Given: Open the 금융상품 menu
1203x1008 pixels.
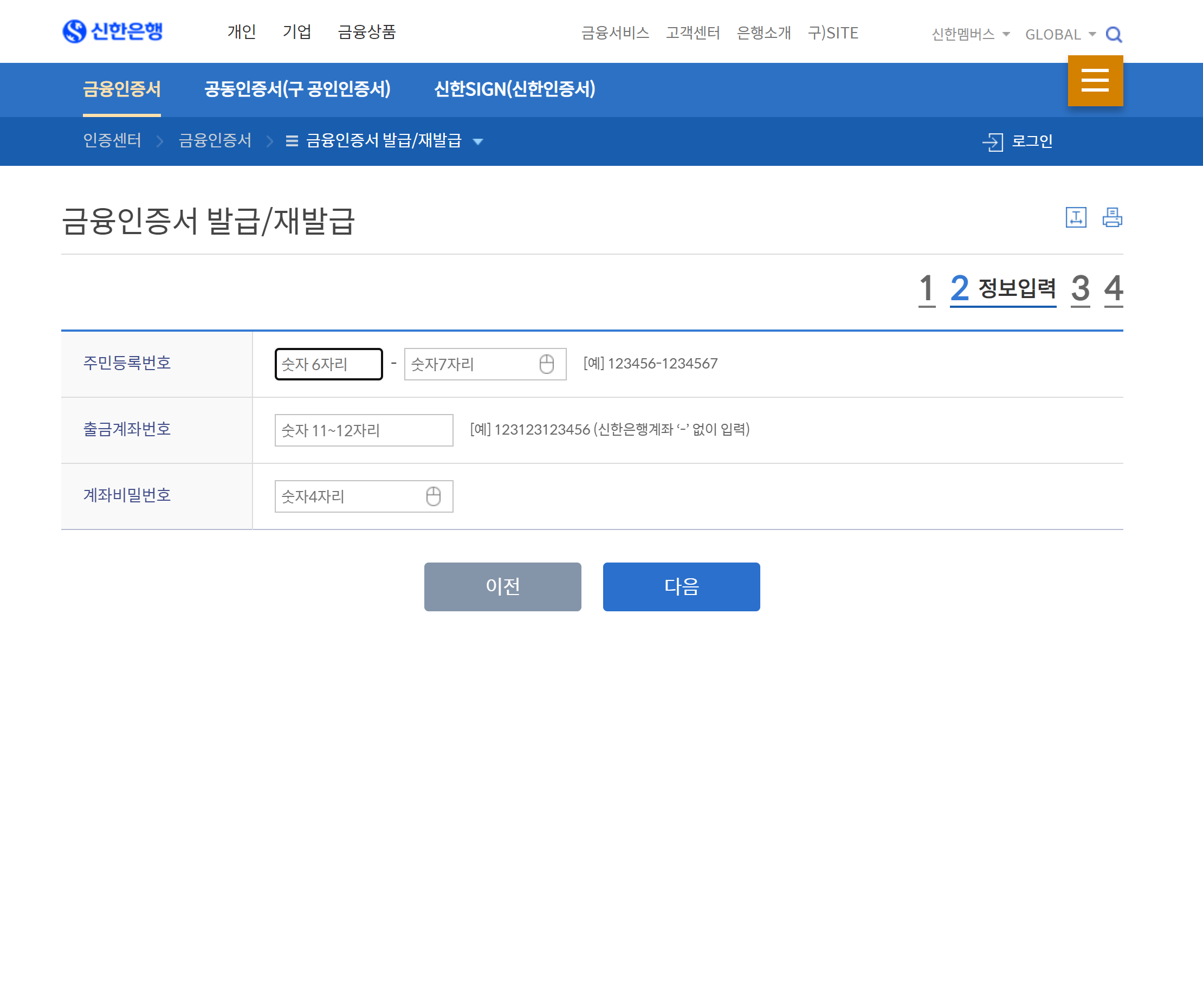Looking at the screenshot, I should 367,32.
